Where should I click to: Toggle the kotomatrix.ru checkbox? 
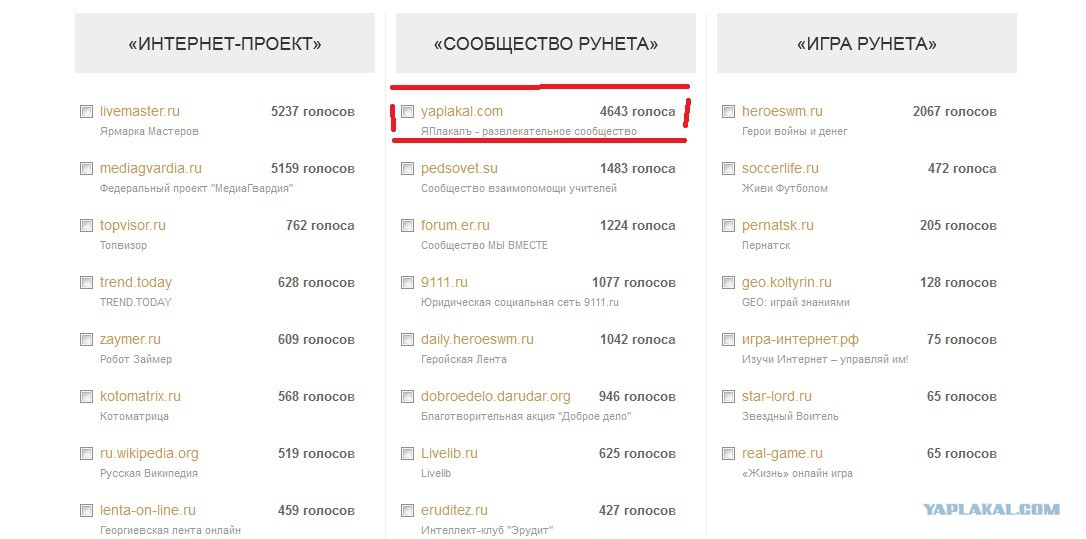pyautogui.click(x=87, y=397)
